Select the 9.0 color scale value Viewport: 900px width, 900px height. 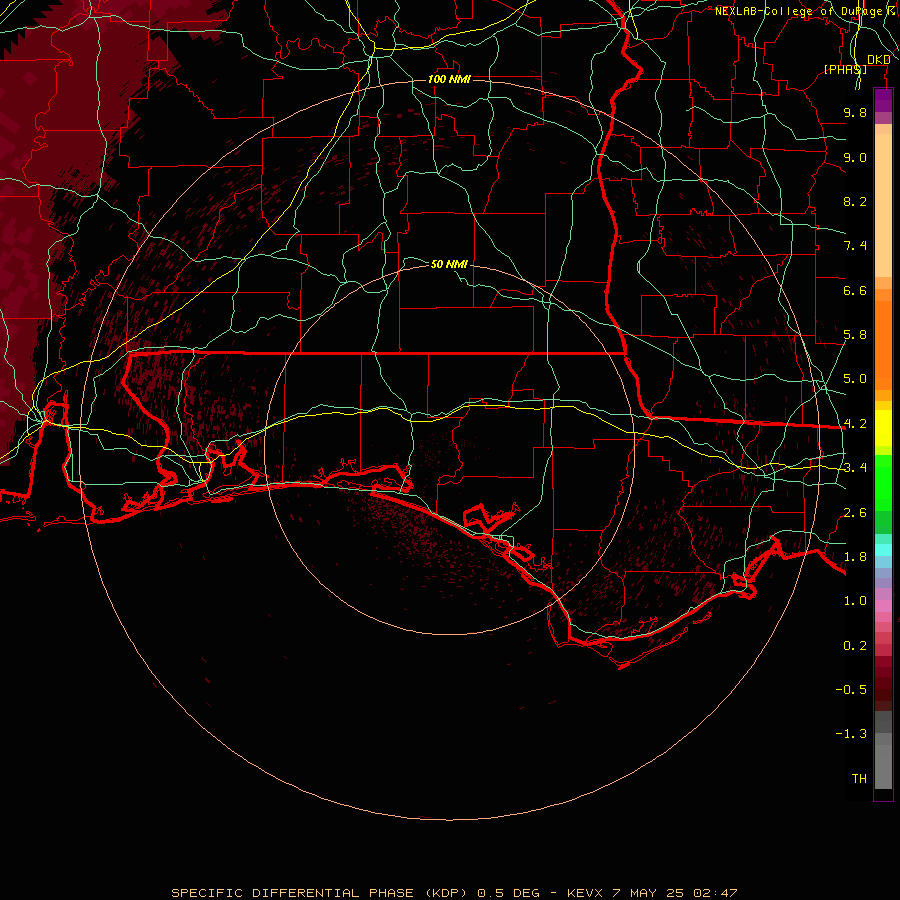click(x=855, y=157)
